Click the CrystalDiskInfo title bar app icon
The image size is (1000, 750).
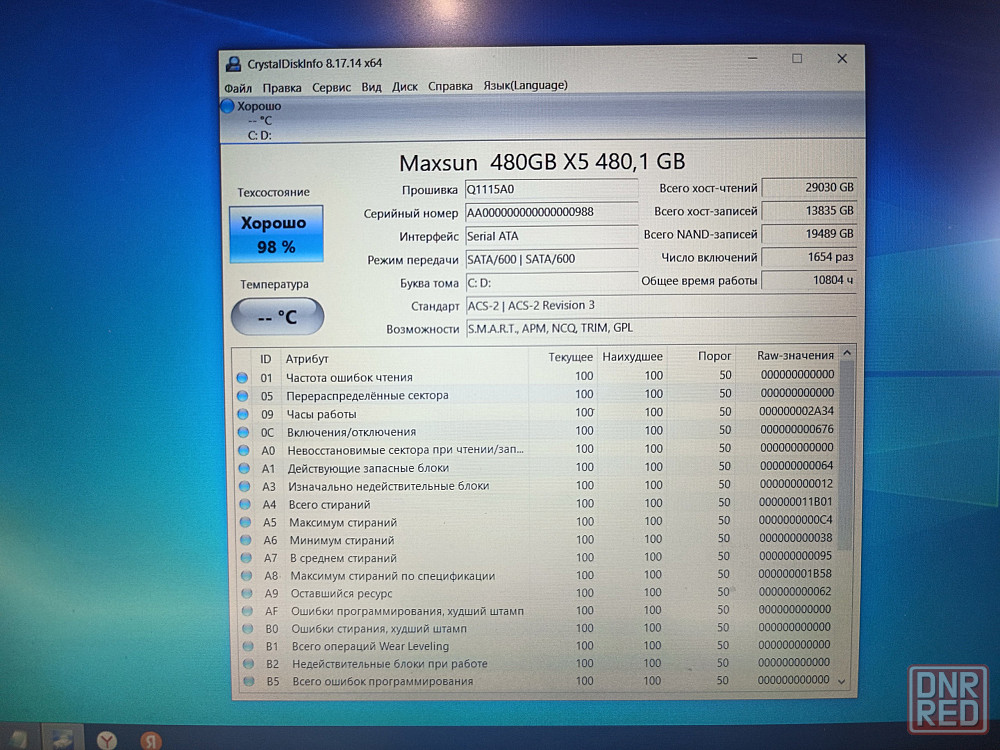tap(233, 63)
